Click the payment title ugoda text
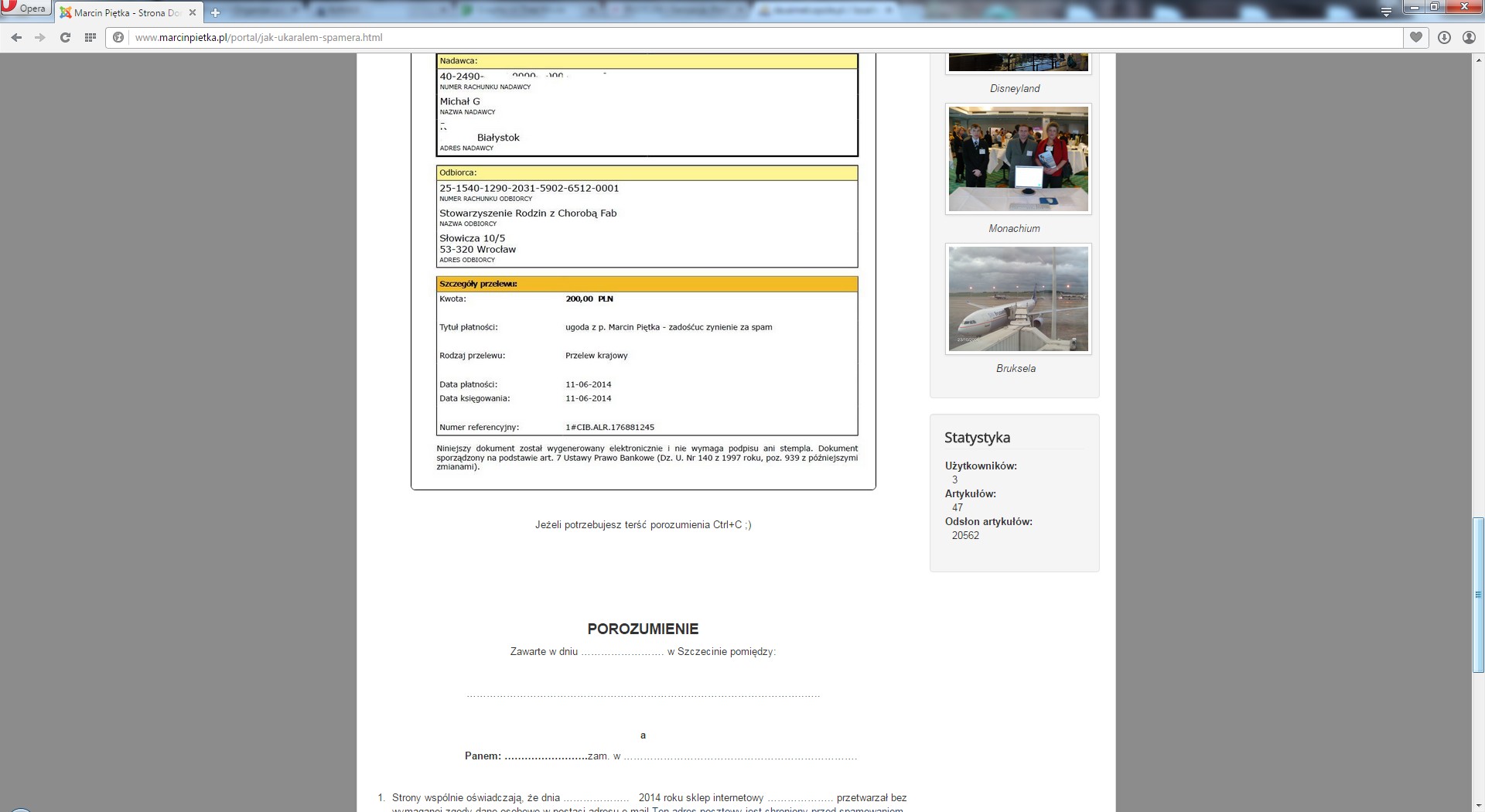 (x=669, y=327)
